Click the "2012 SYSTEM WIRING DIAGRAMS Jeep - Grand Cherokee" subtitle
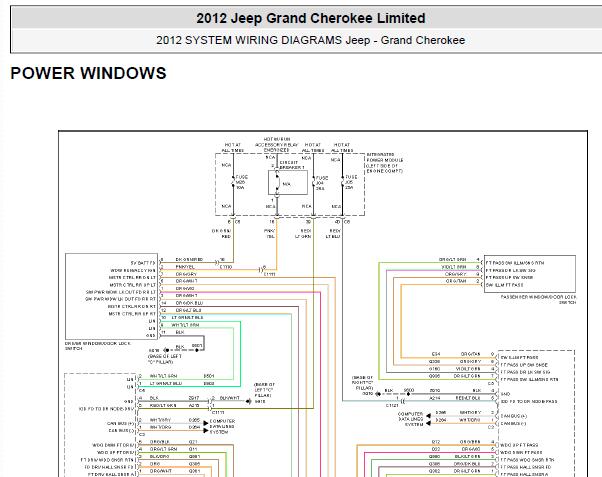The height and width of the screenshot is (477, 602). tap(311, 40)
